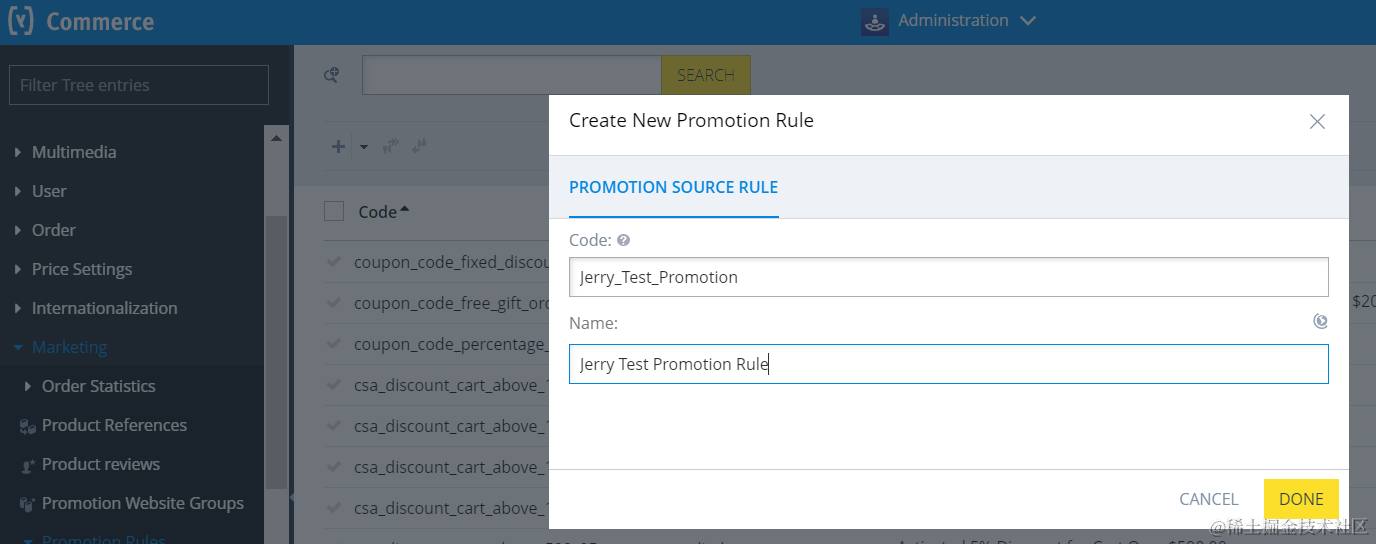Screen dimensions: 1376x544
Task: Open the dropdown arrow beside the plus button
Action: click(364, 147)
